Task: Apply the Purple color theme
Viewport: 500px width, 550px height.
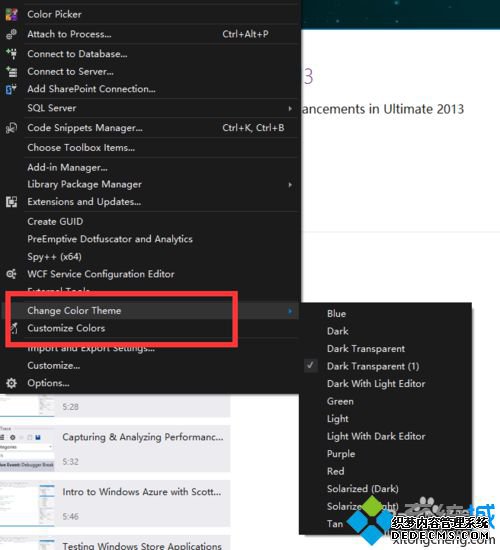Action: click(341, 454)
